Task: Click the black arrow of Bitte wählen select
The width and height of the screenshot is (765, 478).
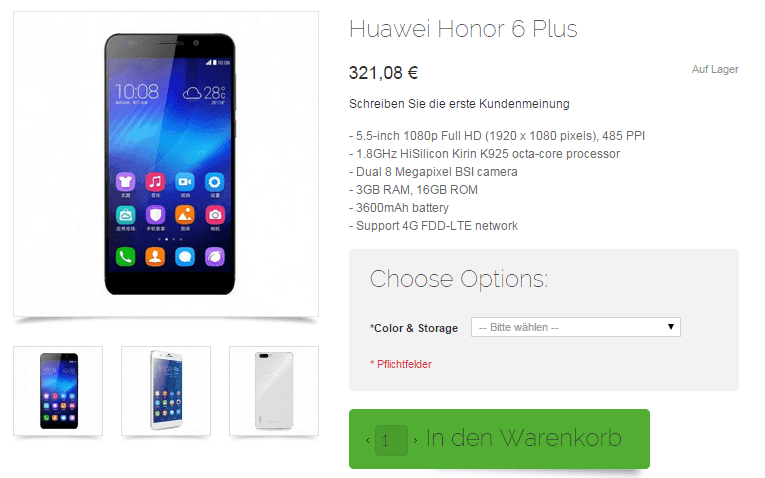Action: pyautogui.click(x=671, y=327)
